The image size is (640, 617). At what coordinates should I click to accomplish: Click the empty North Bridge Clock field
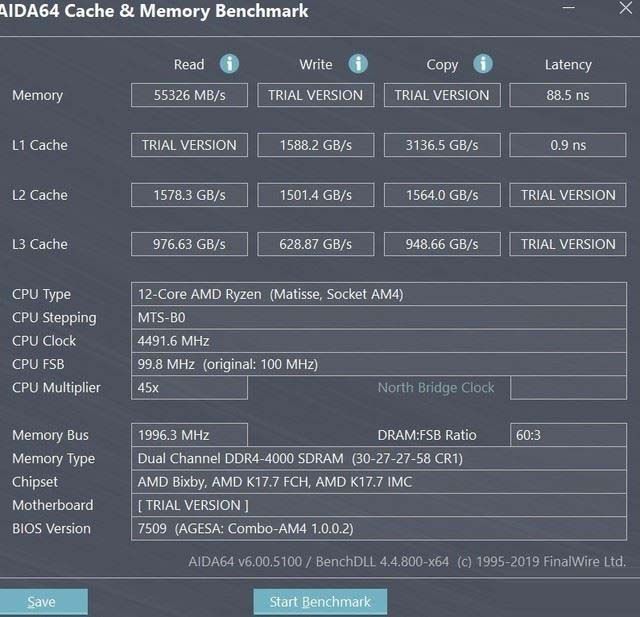[568, 388]
